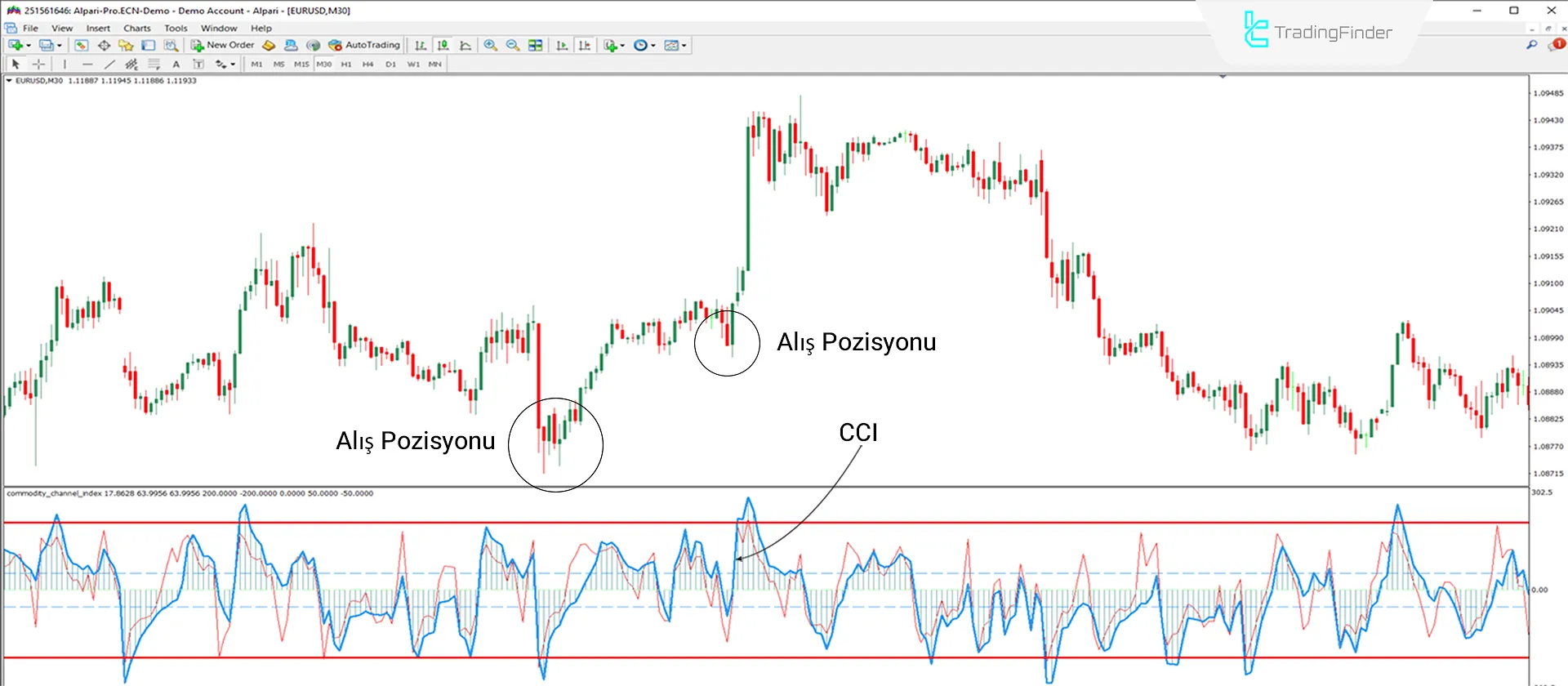The image size is (1568, 686).
Task: Open the notifications chat icon with badge
Action: pyautogui.click(x=1555, y=45)
